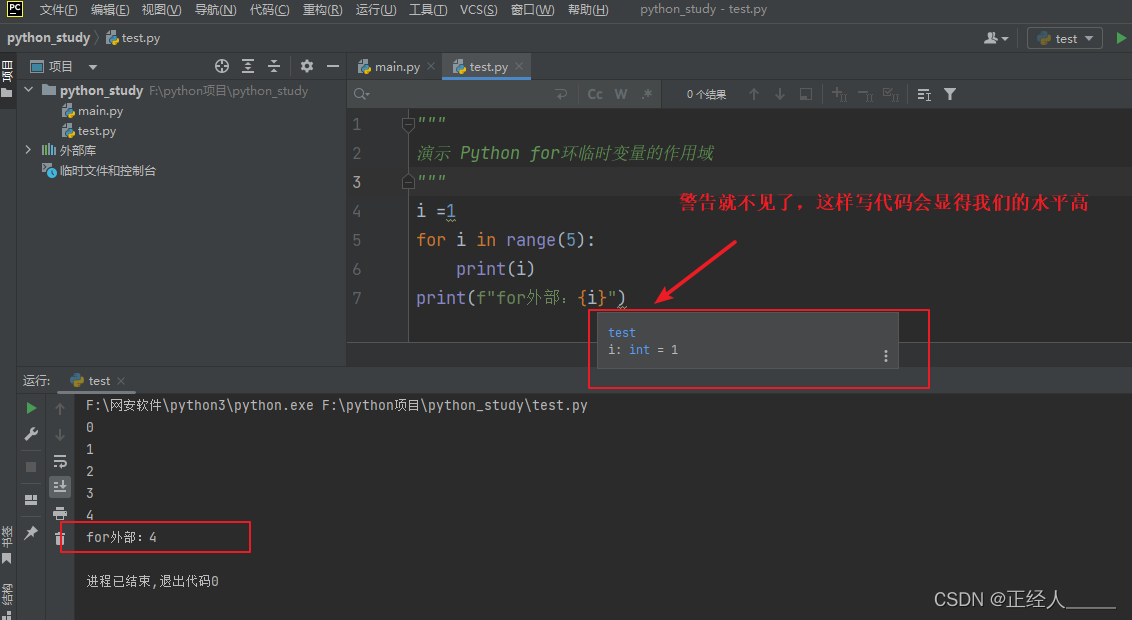Go to previous search occurrence
Image resolution: width=1132 pixels, height=620 pixels.
click(x=754, y=95)
